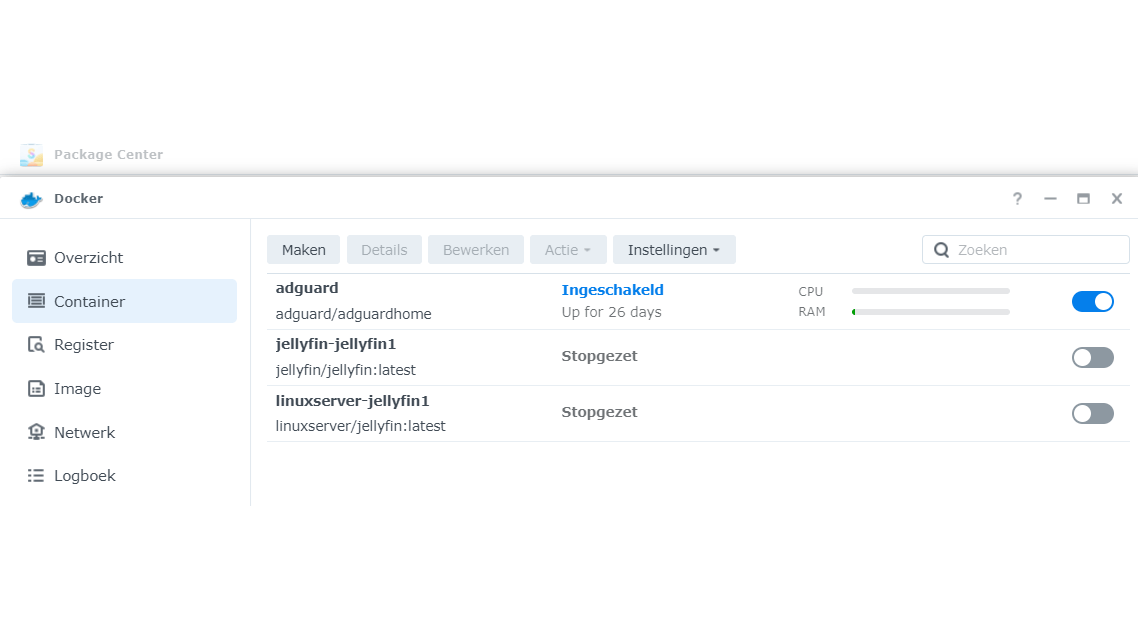The width and height of the screenshot is (1138, 640).
Task: Disable the adguard container toggle
Action: pyautogui.click(x=1092, y=301)
